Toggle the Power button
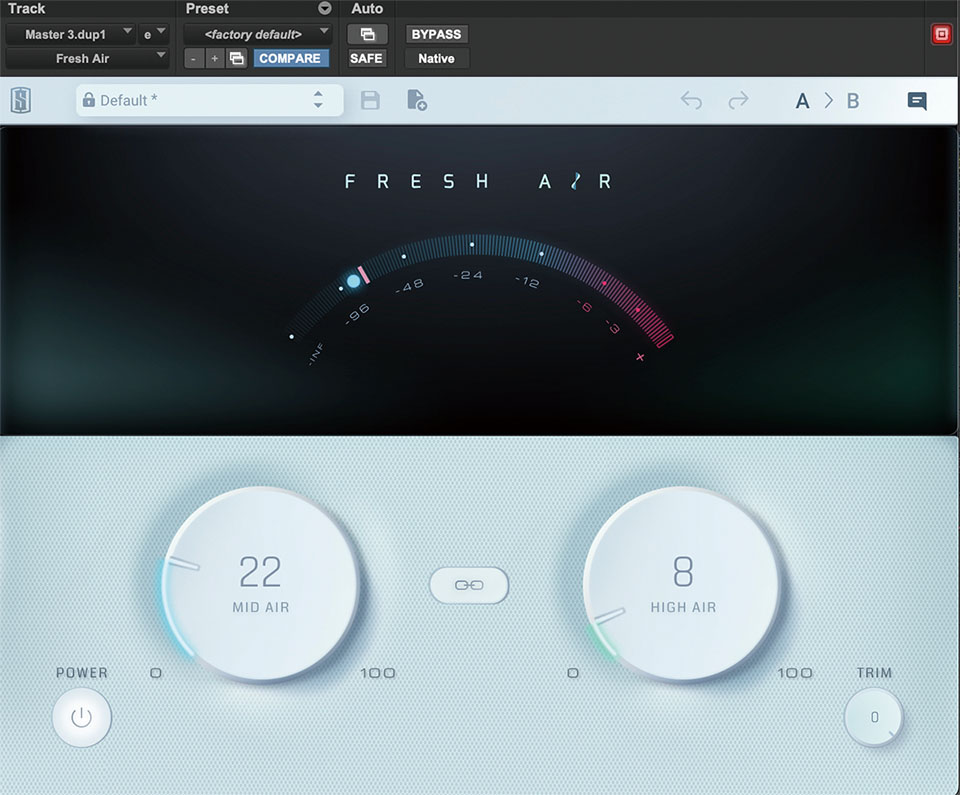Viewport: 960px width, 795px height. [81, 717]
